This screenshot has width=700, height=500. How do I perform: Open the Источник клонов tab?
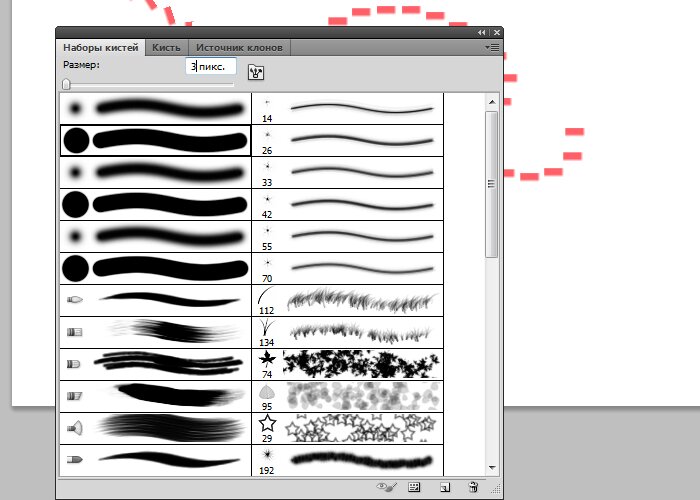coord(239,47)
